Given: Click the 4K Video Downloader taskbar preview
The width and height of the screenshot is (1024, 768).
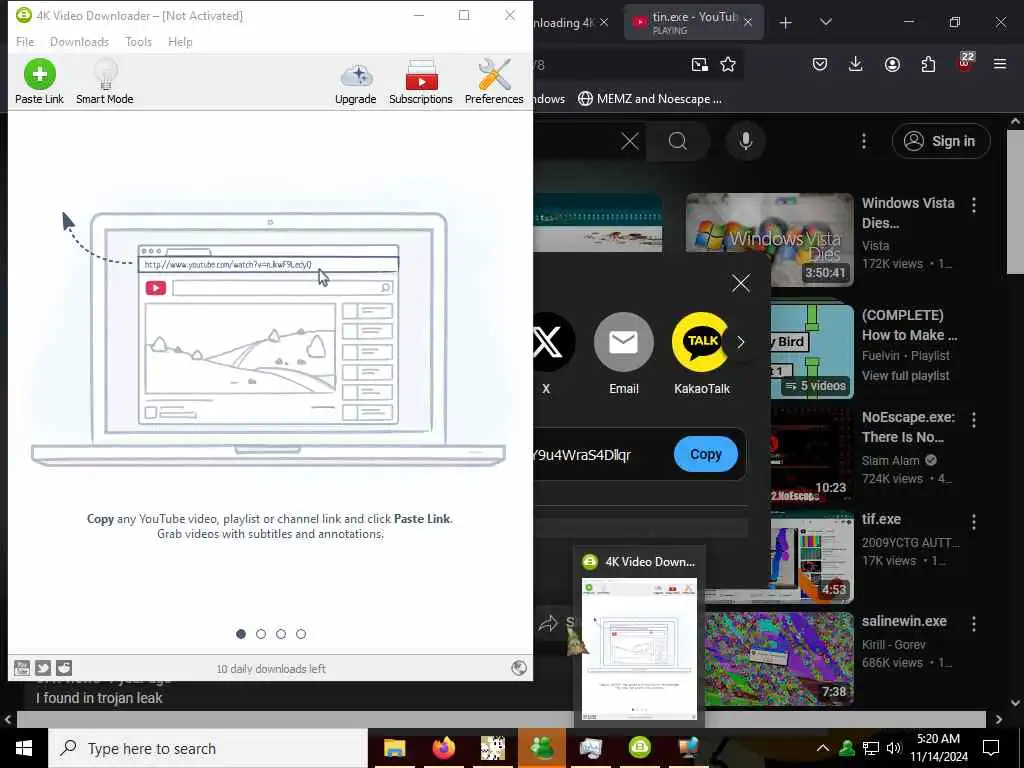Looking at the screenshot, I should pyautogui.click(x=639, y=648).
